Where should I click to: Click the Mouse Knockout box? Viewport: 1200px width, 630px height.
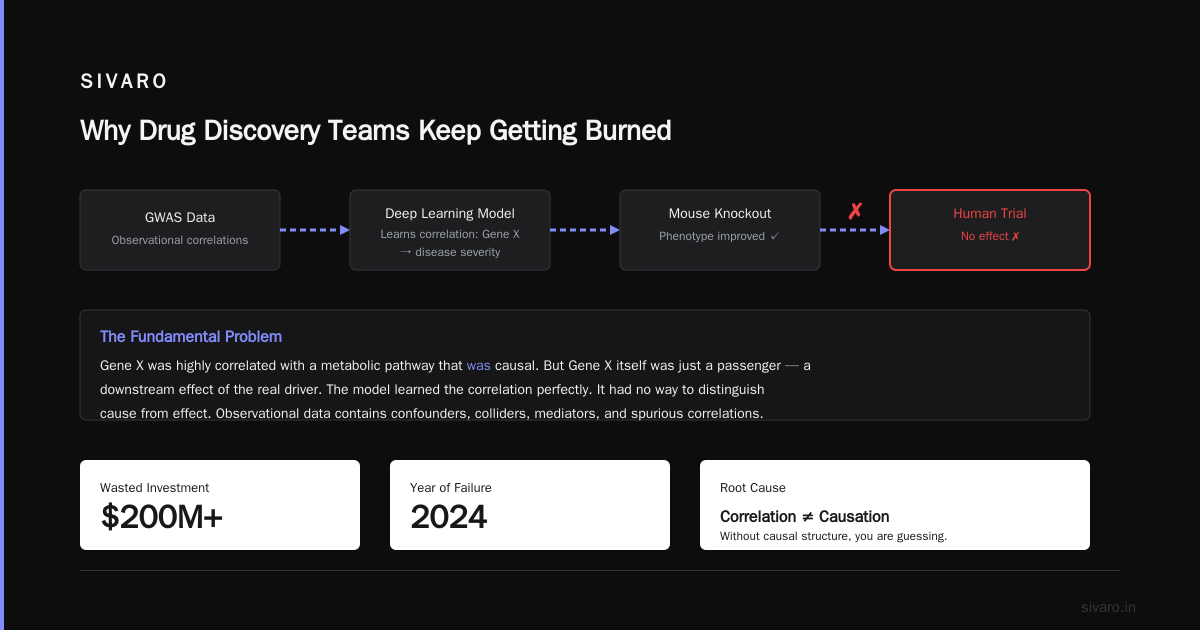[x=720, y=230]
